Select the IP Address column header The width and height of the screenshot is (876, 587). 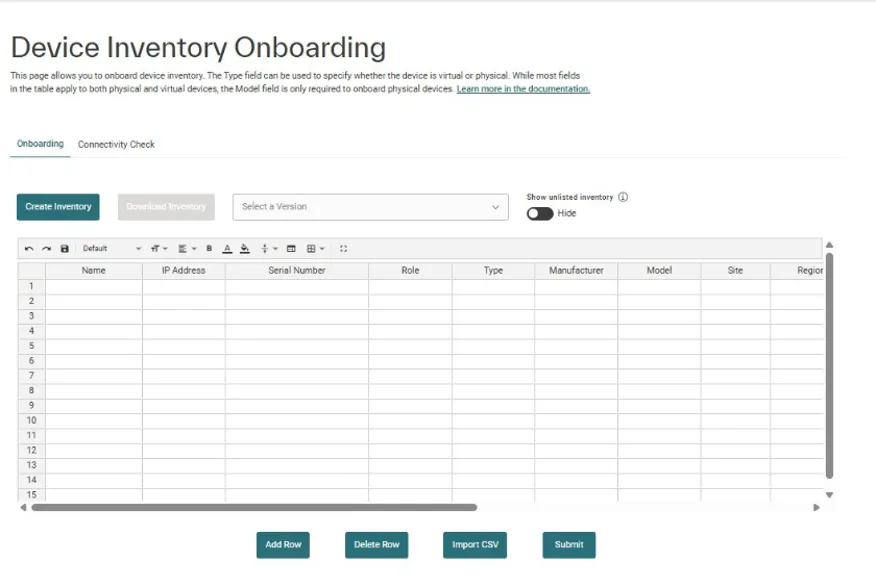(x=184, y=270)
